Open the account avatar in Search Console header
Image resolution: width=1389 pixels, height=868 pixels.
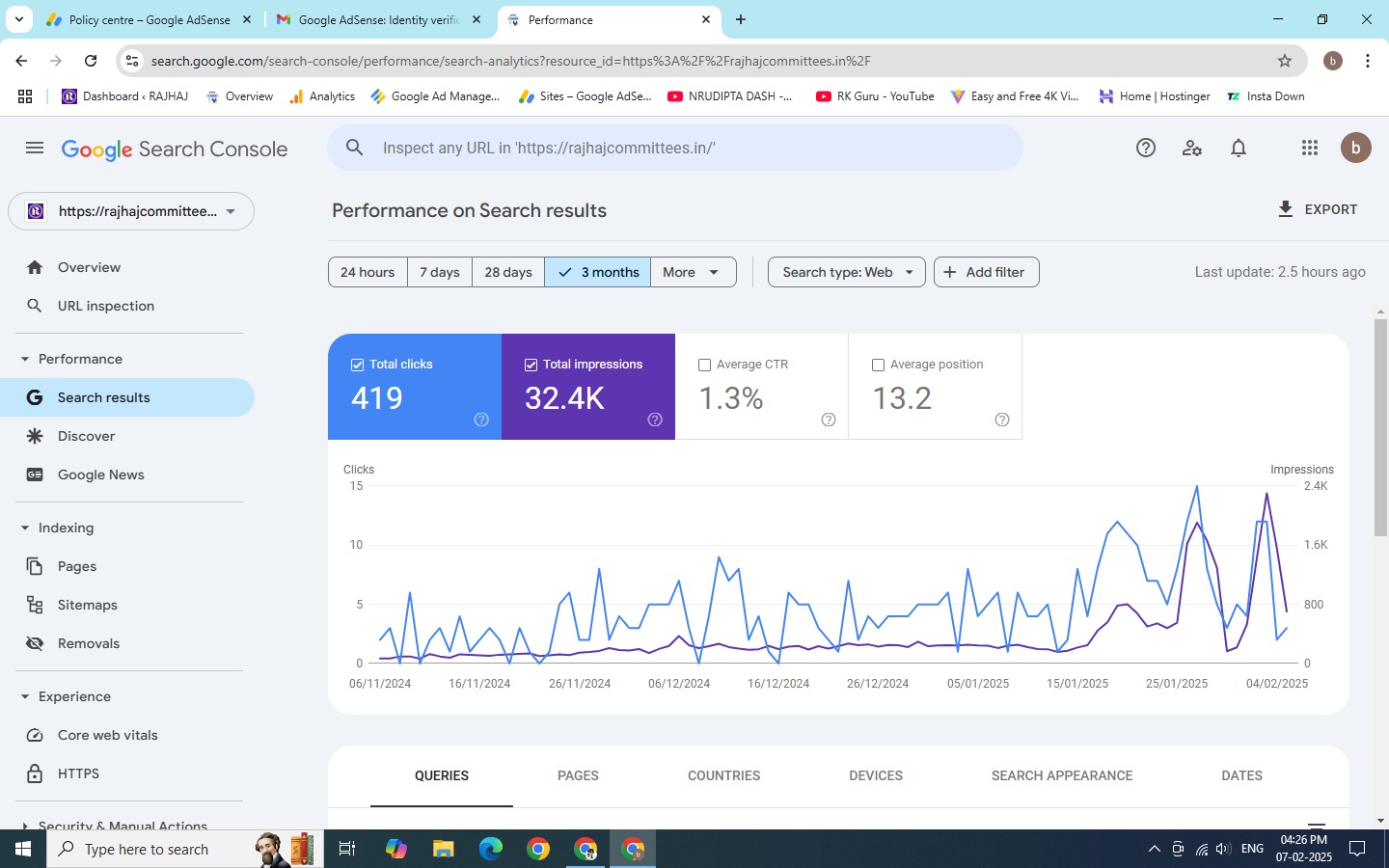coord(1355,148)
